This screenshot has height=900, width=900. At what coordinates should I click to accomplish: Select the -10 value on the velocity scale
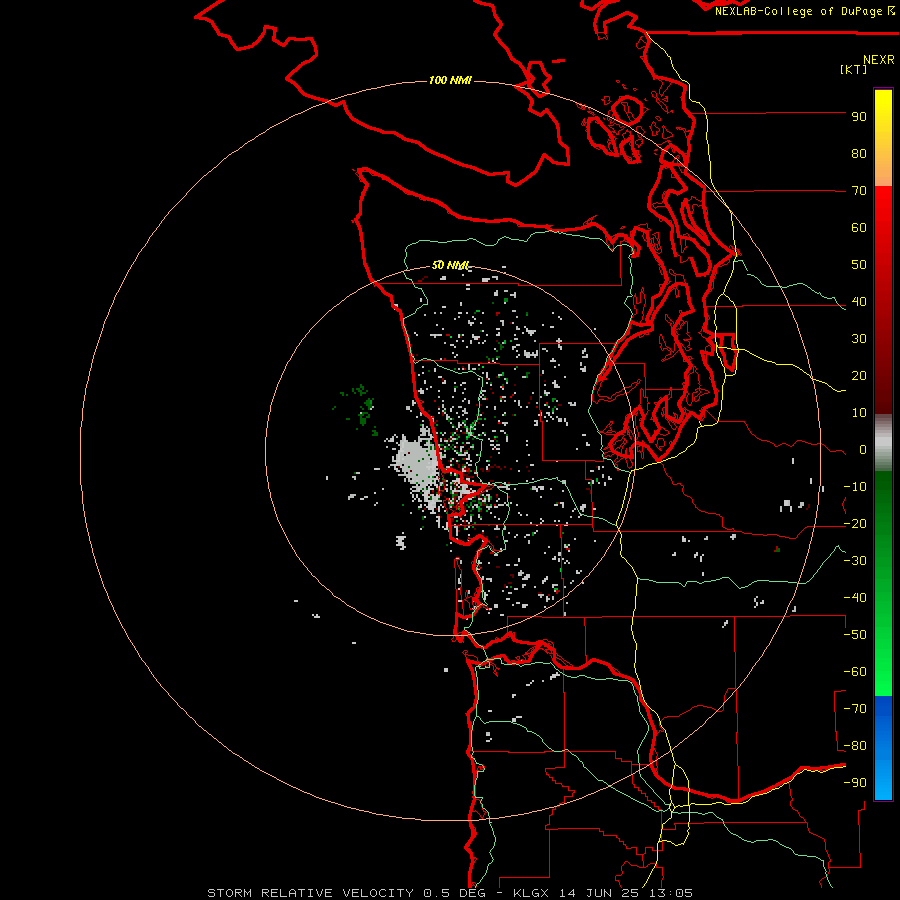click(x=855, y=487)
